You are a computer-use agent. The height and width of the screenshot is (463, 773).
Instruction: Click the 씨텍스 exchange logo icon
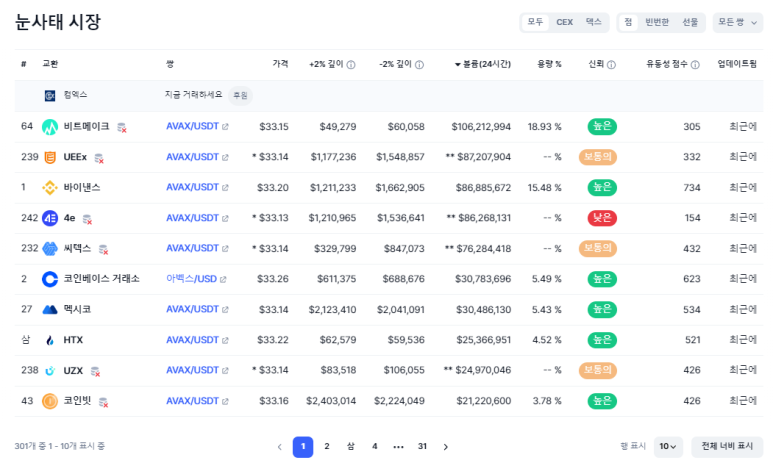(50, 249)
